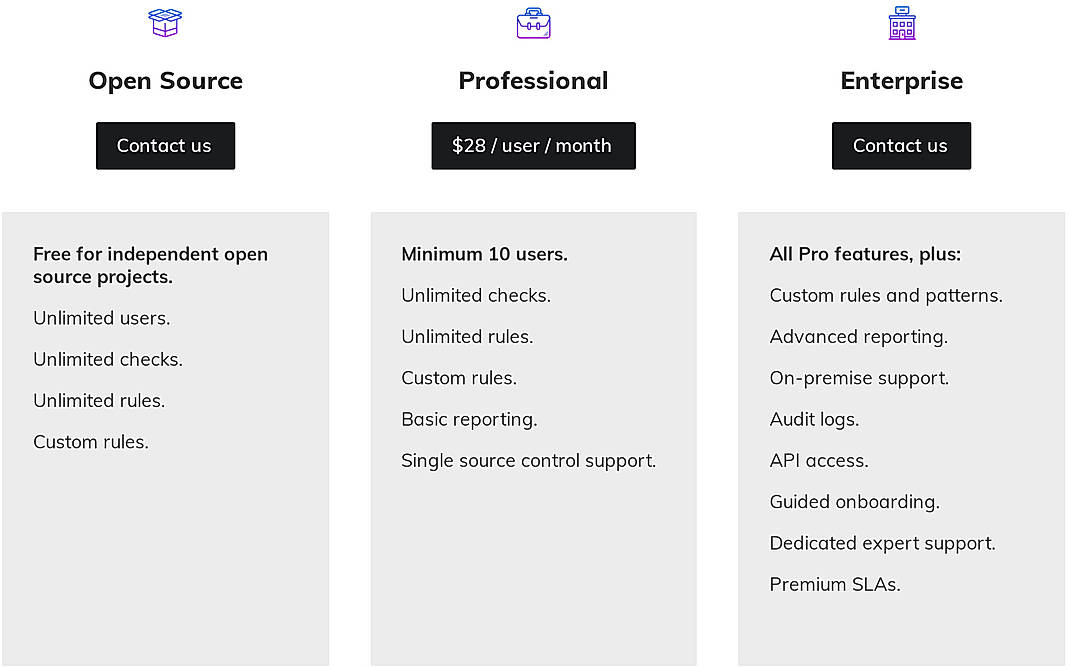Click Unlimited checks in Open Source column

(107, 359)
